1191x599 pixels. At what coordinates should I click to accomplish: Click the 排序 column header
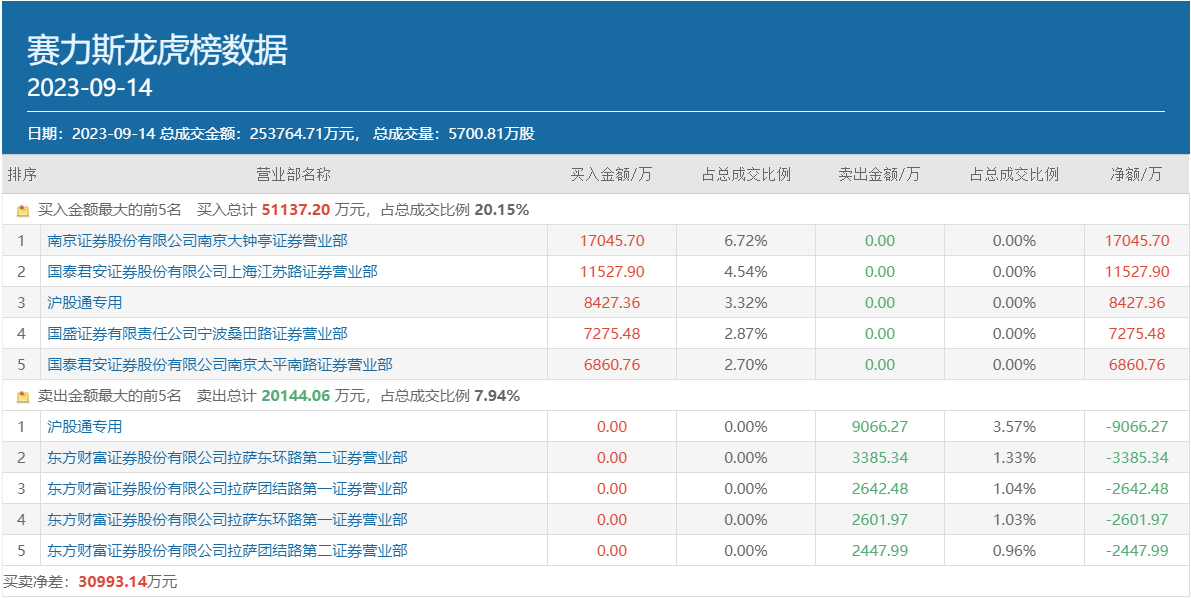coord(22,174)
